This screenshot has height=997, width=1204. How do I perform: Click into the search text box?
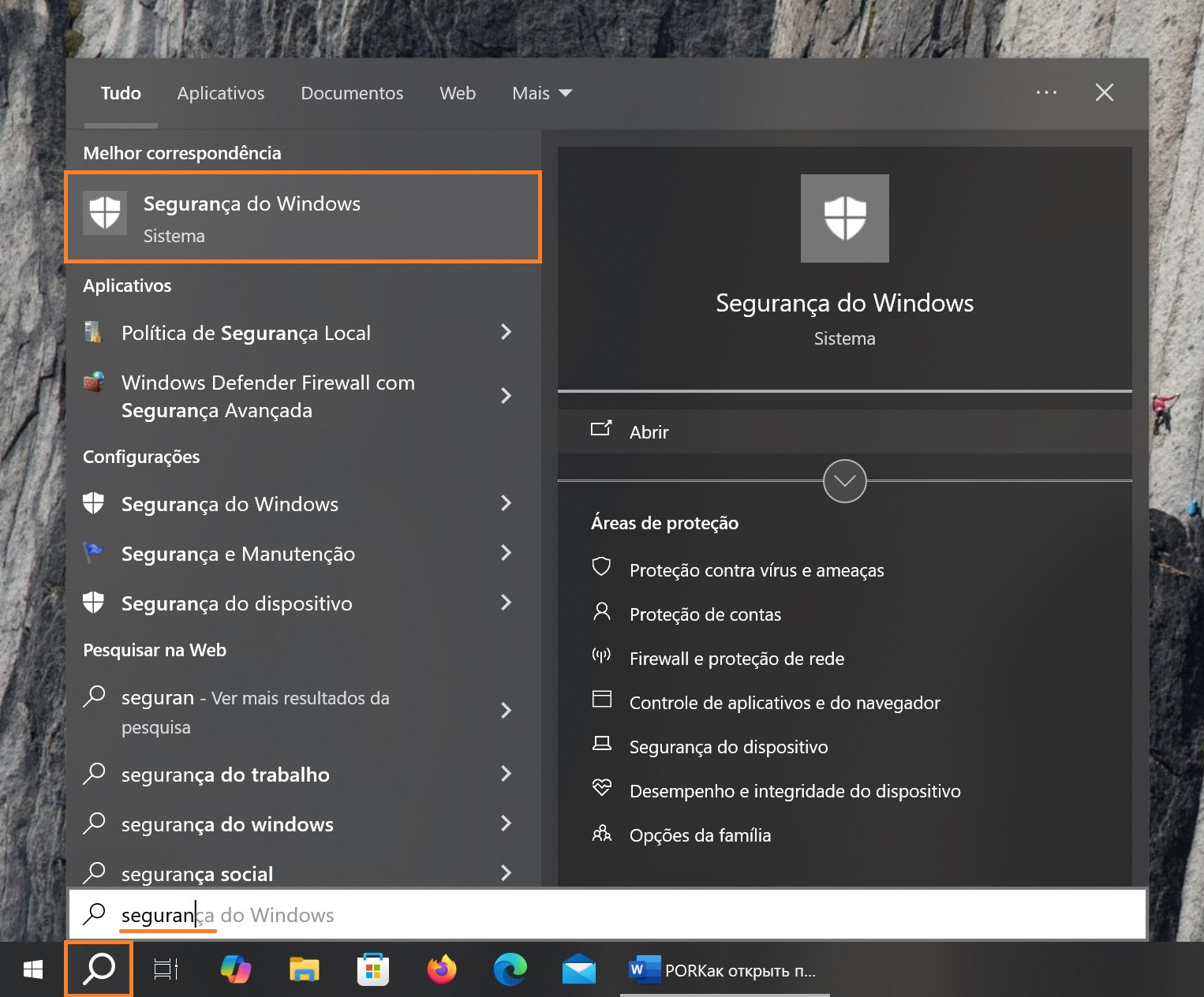click(608, 915)
